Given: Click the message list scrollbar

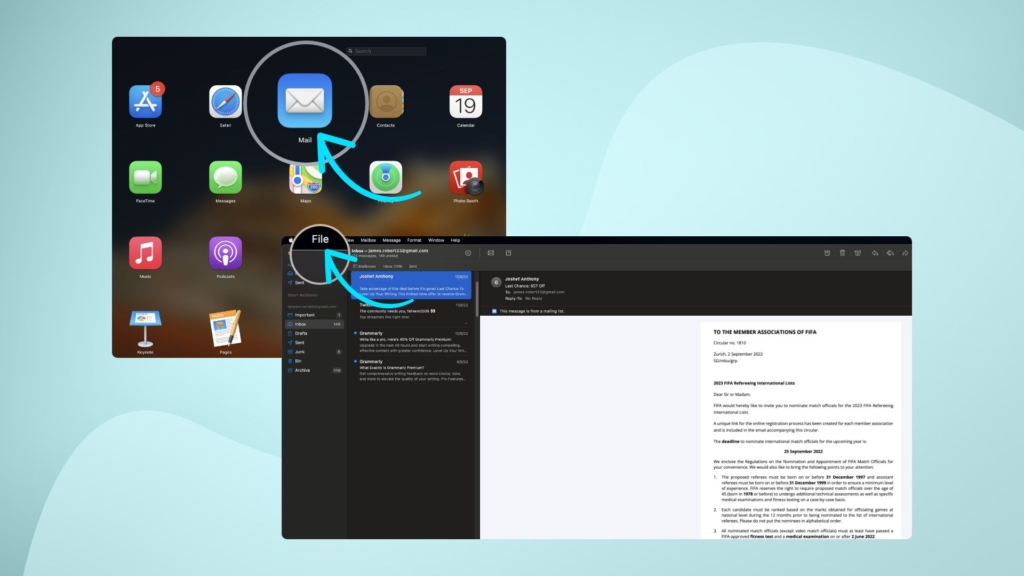Looking at the screenshot, I should [477, 297].
